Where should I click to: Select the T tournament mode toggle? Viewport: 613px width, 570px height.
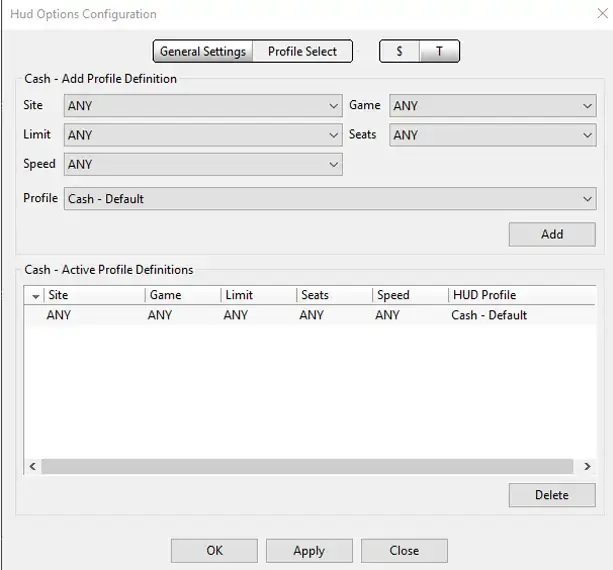coord(439,51)
